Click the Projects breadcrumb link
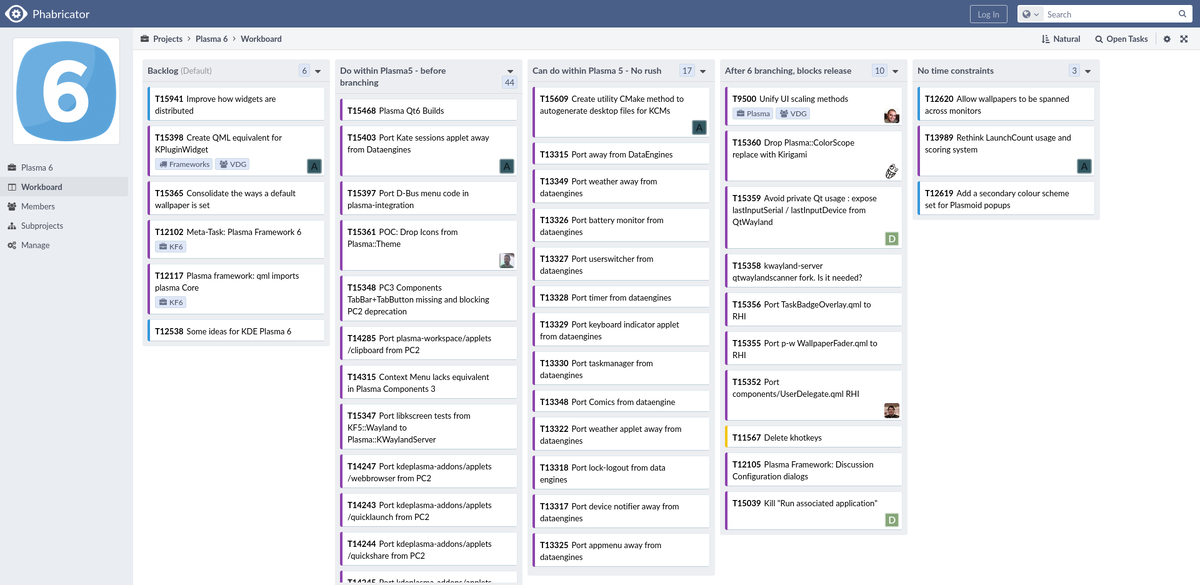1200x585 pixels. click(167, 39)
